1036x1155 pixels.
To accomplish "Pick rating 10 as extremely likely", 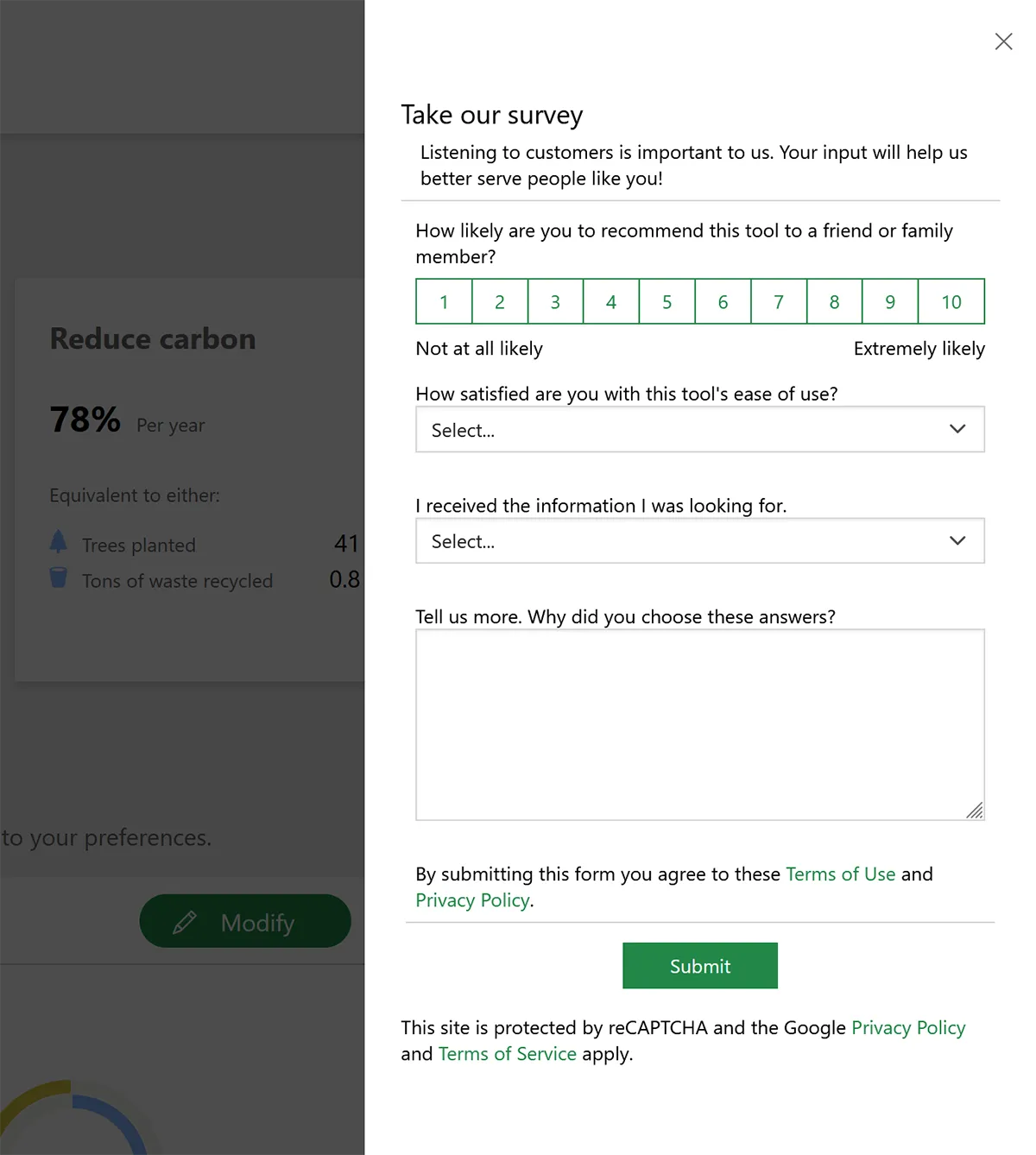I will click(951, 302).
